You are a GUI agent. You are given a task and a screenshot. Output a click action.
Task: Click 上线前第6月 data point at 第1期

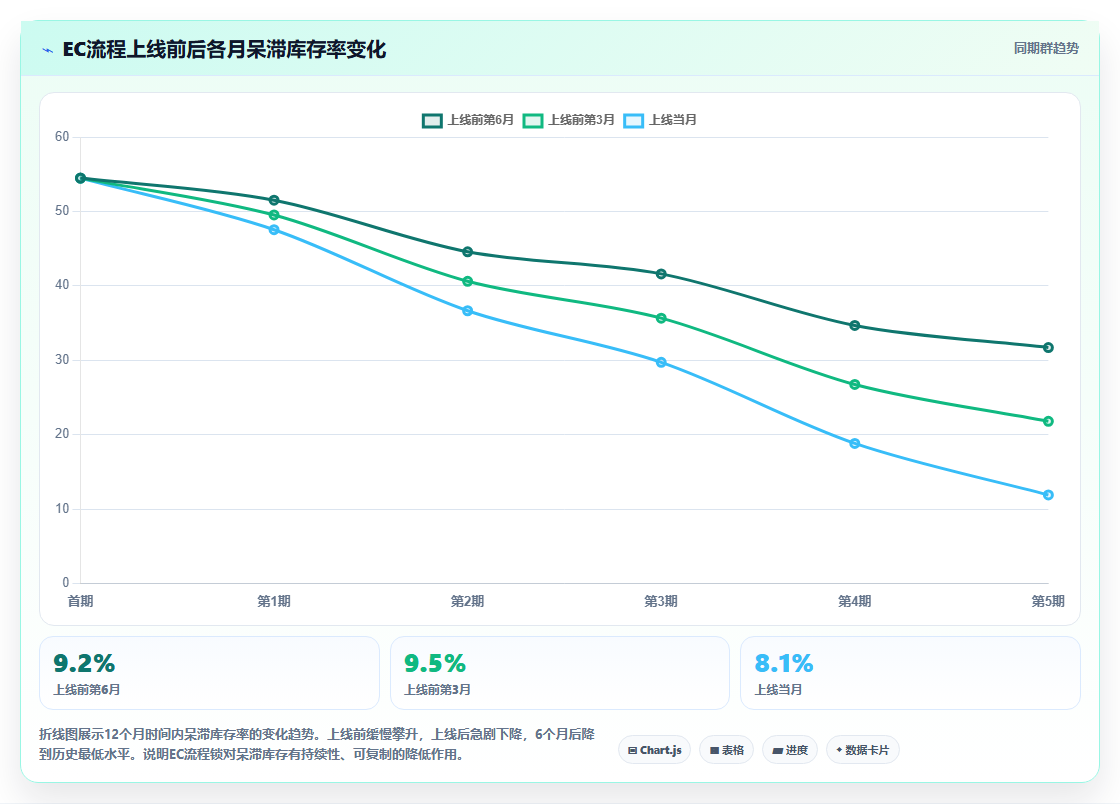coord(274,200)
